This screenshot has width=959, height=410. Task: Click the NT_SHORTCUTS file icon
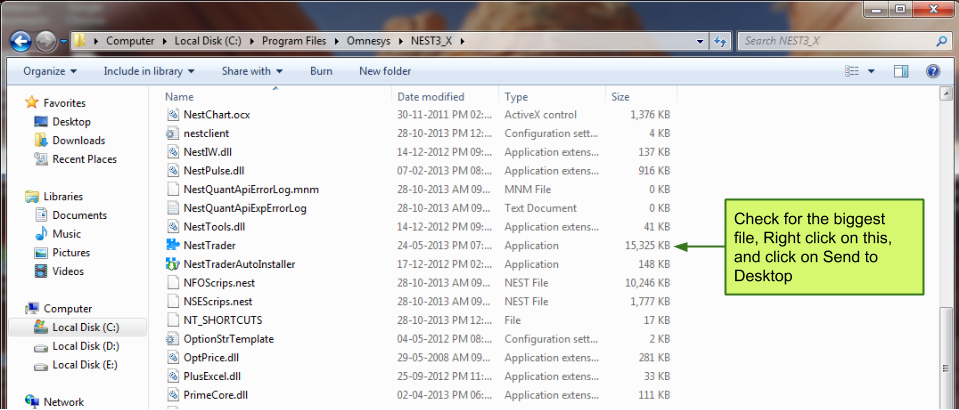[x=172, y=320]
